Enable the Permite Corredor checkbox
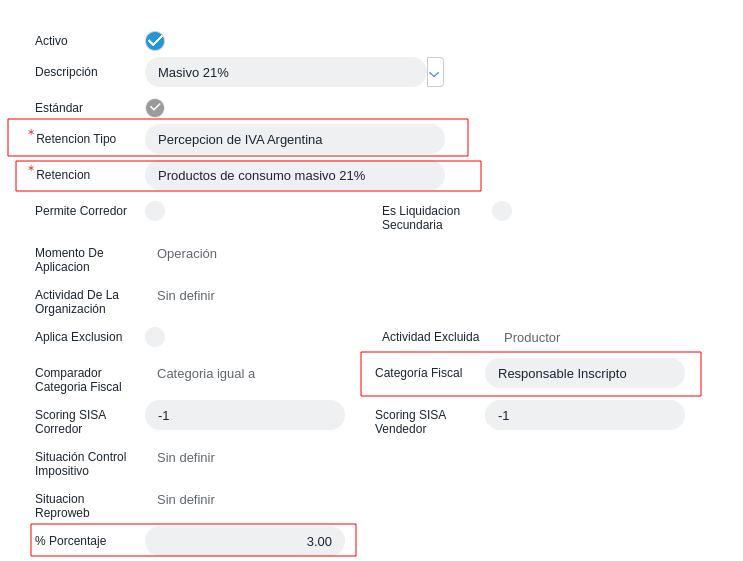This screenshot has height=561, width=743. pos(155,211)
